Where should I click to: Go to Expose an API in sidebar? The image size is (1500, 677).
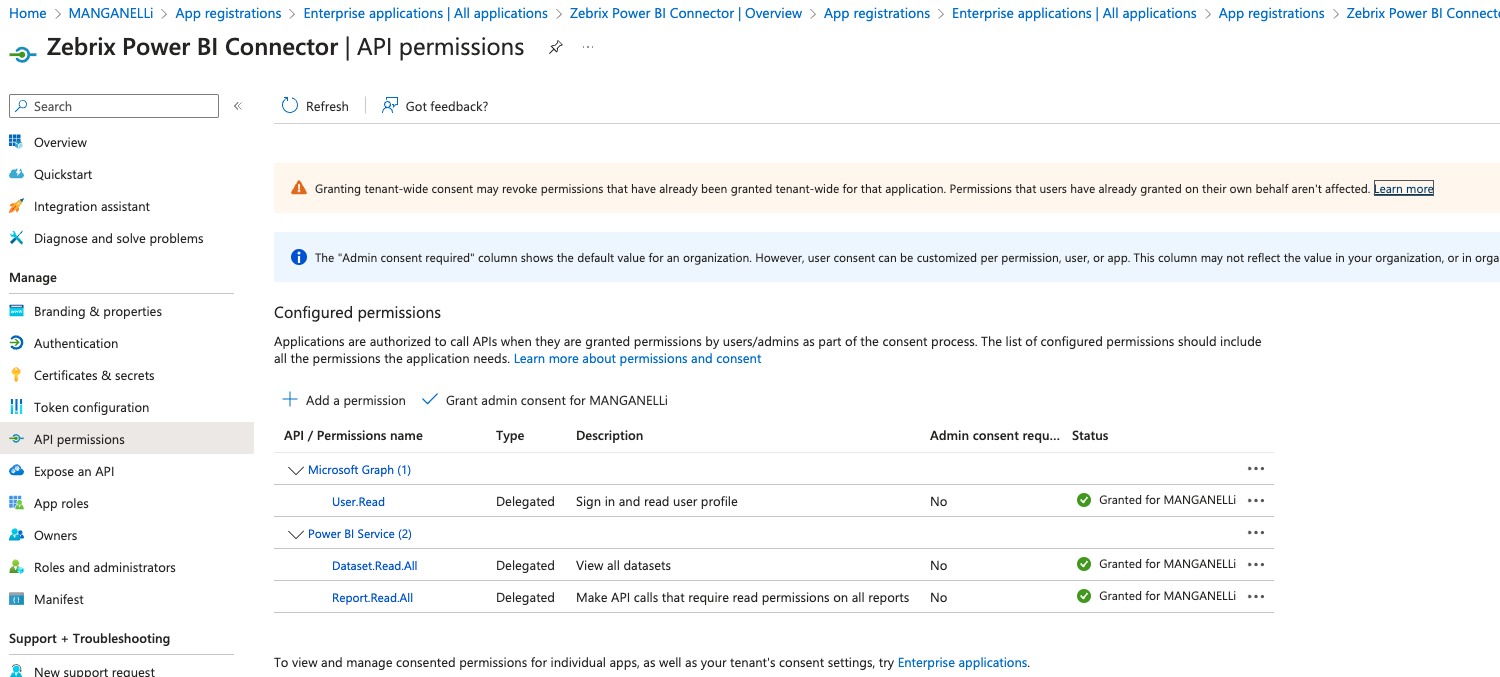coord(74,471)
